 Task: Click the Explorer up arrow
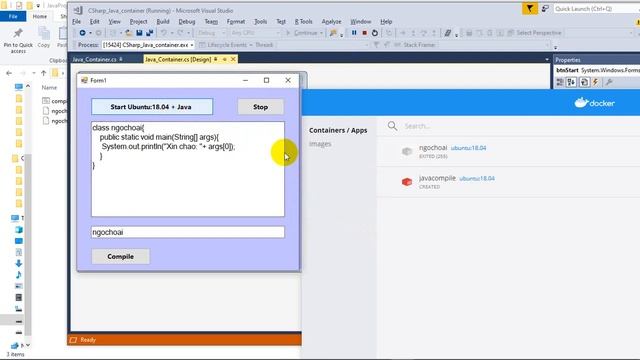pyautogui.click(x=43, y=73)
